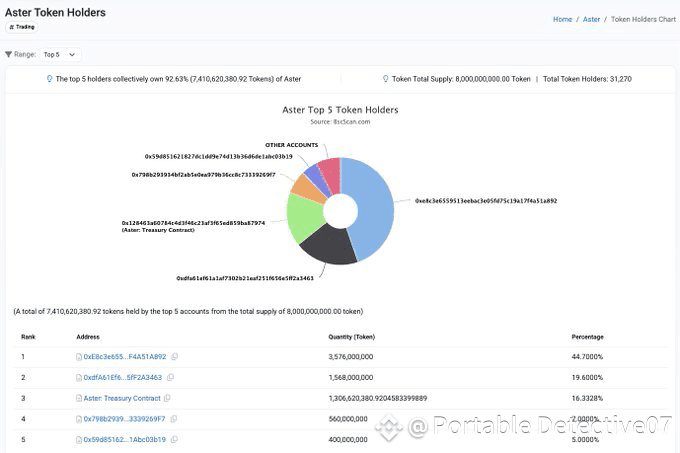Open Aster: Treasury Contract link
The width and height of the screenshot is (680, 453).
coord(122,398)
